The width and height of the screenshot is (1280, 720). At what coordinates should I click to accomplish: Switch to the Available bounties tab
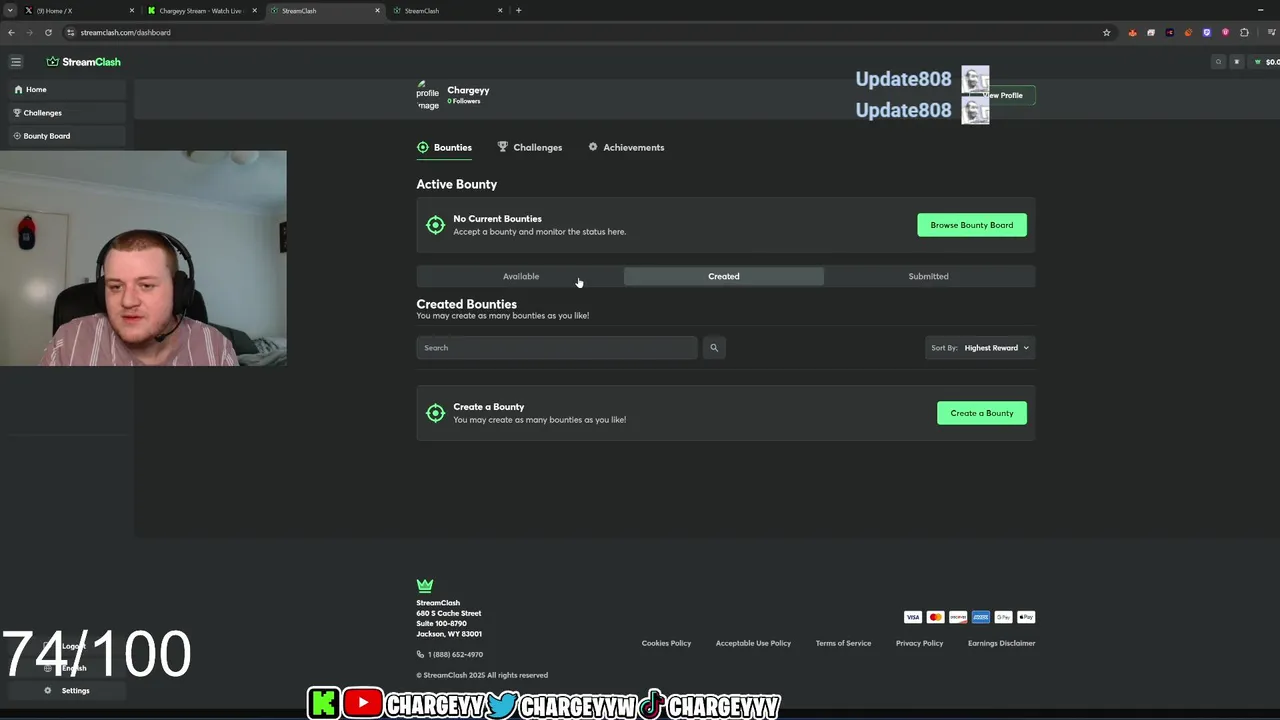click(x=520, y=276)
